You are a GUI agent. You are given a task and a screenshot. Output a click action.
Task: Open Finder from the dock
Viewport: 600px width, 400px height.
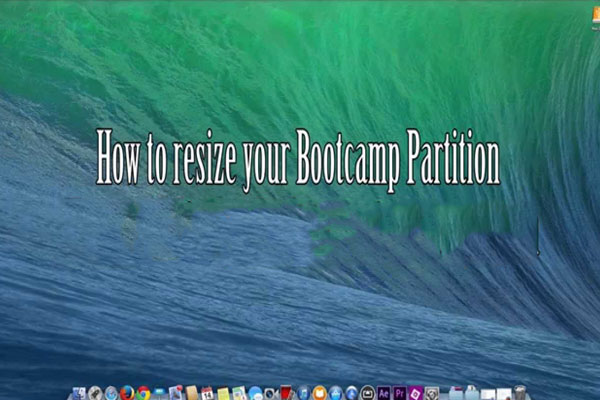pos(79,393)
